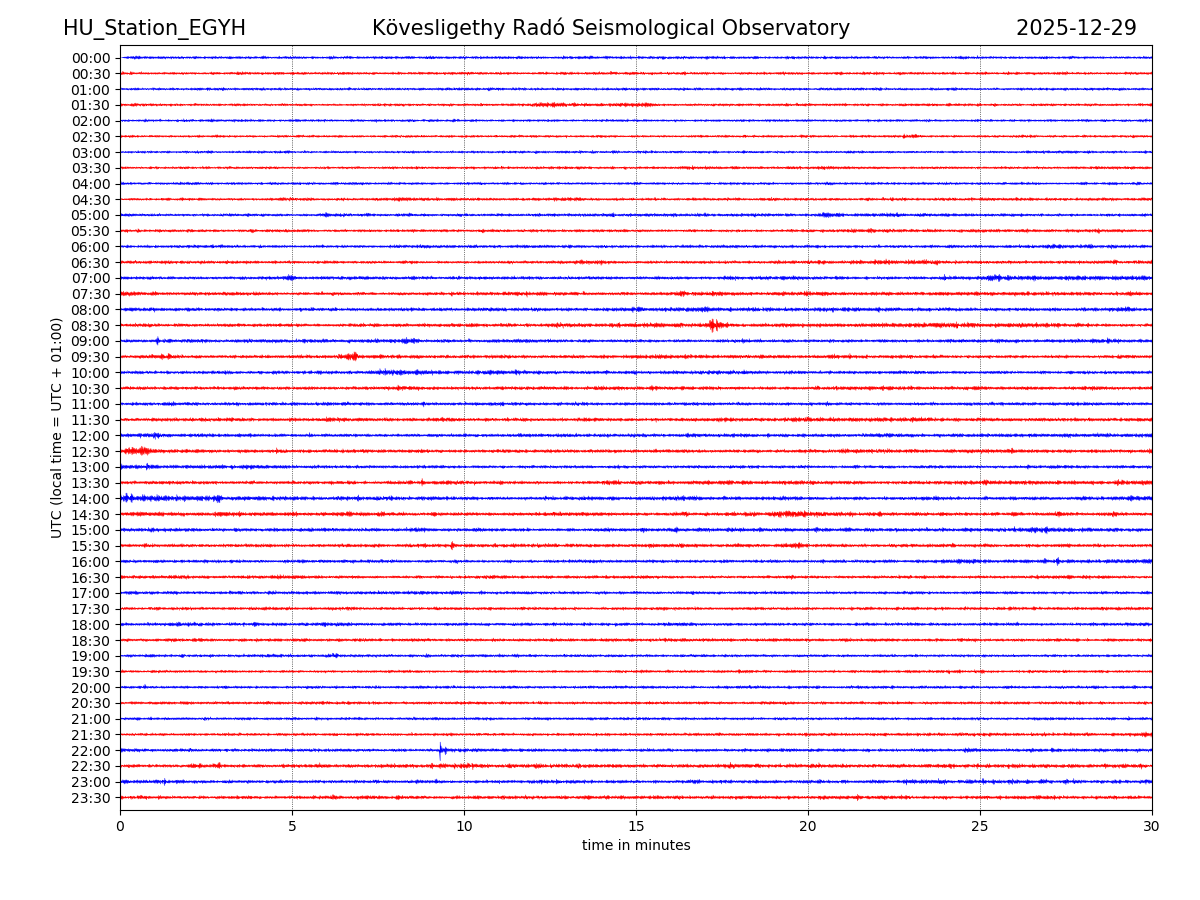Click the 23:30 row time label
This screenshot has width=1200, height=900.
point(90,798)
